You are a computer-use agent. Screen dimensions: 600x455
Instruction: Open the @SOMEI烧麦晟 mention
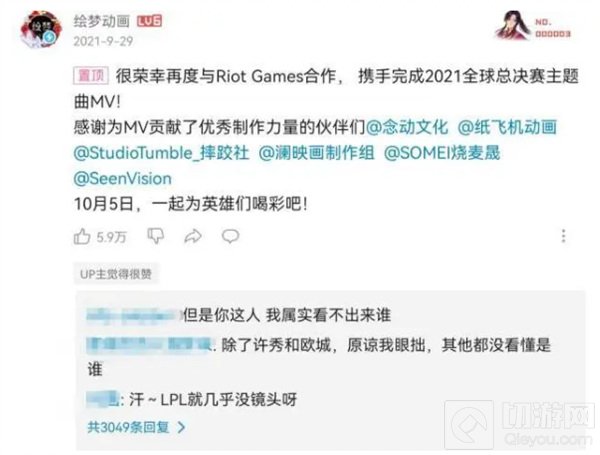coord(442,153)
